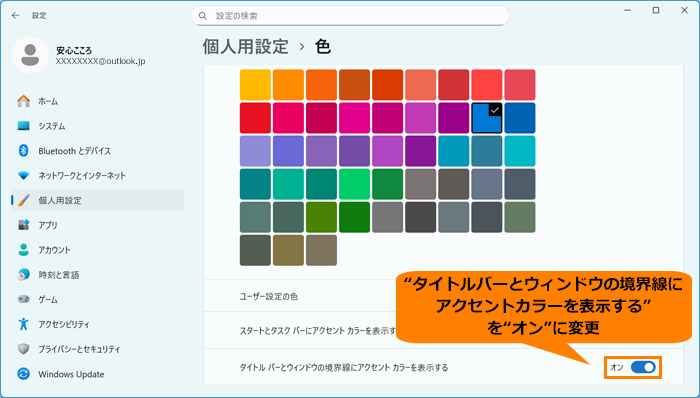Select the cyan swatch ending row three
The image size is (700, 398).
point(520,151)
